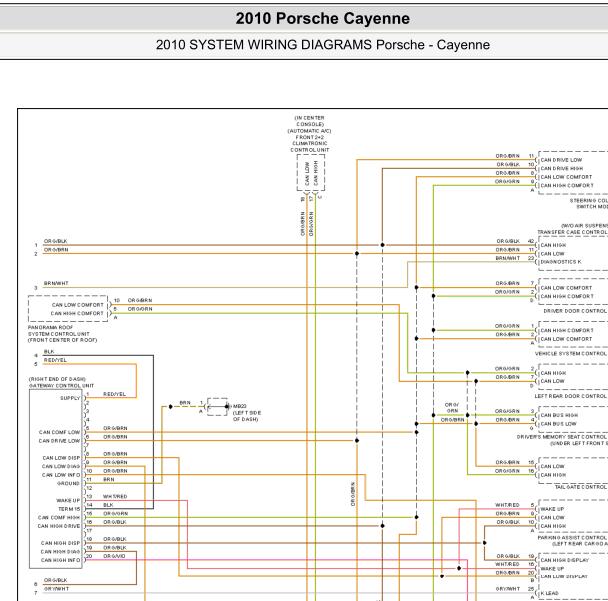This screenshot has width=608, height=601.
Task: Select the "CAN LOW COMFORT" label in Panorama Roof box
Action: pyautogui.click(x=78, y=305)
